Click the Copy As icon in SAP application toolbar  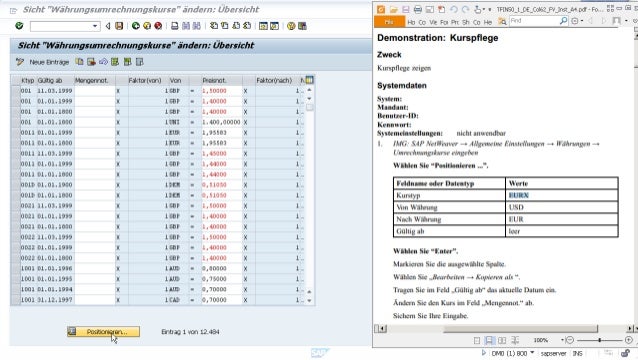click(79, 62)
